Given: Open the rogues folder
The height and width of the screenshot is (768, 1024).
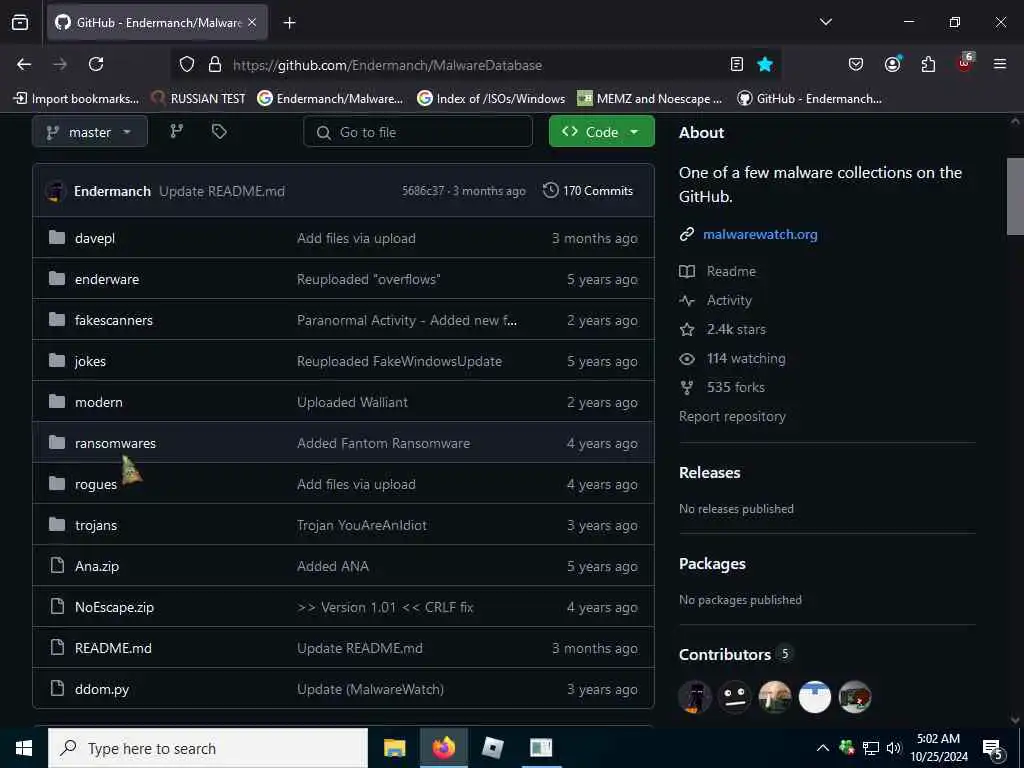Looking at the screenshot, I should (x=96, y=485).
